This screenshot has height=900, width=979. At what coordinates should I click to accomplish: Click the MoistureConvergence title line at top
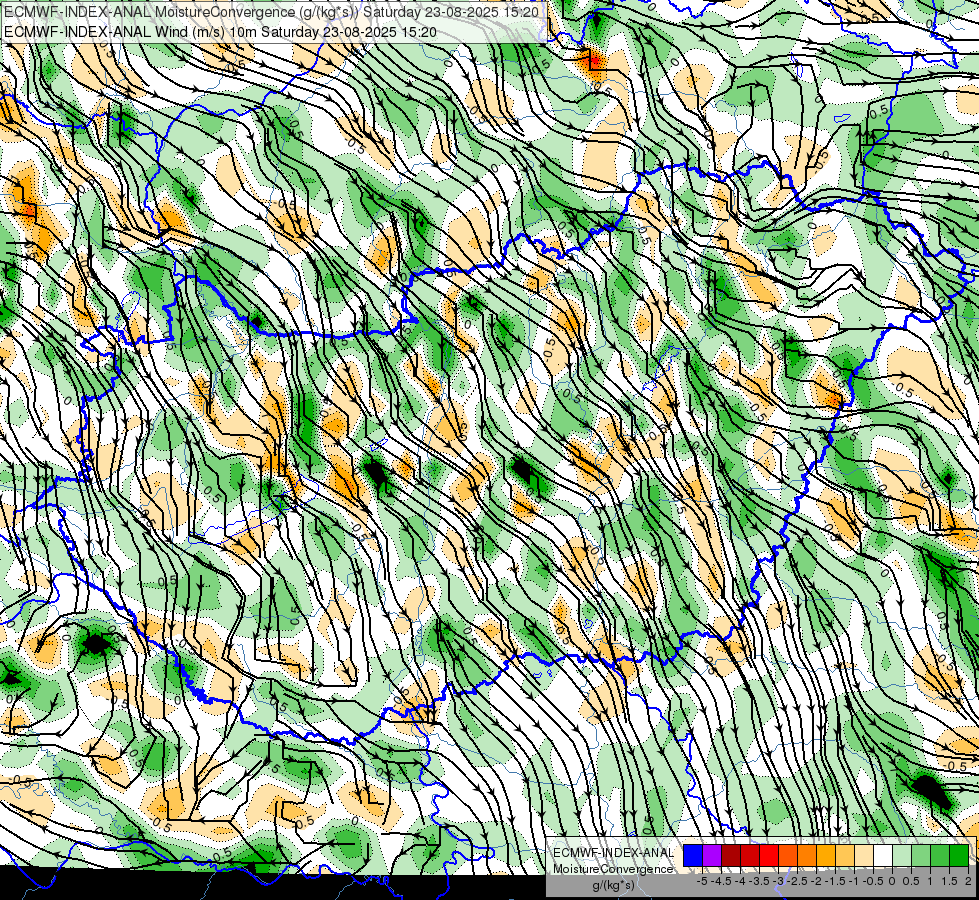point(273,12)
